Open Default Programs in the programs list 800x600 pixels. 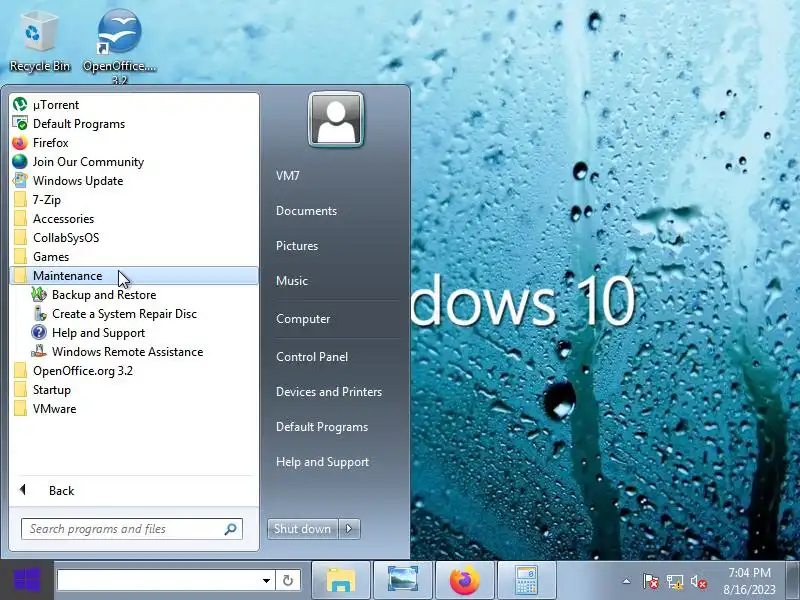click(x=134, y=123)
